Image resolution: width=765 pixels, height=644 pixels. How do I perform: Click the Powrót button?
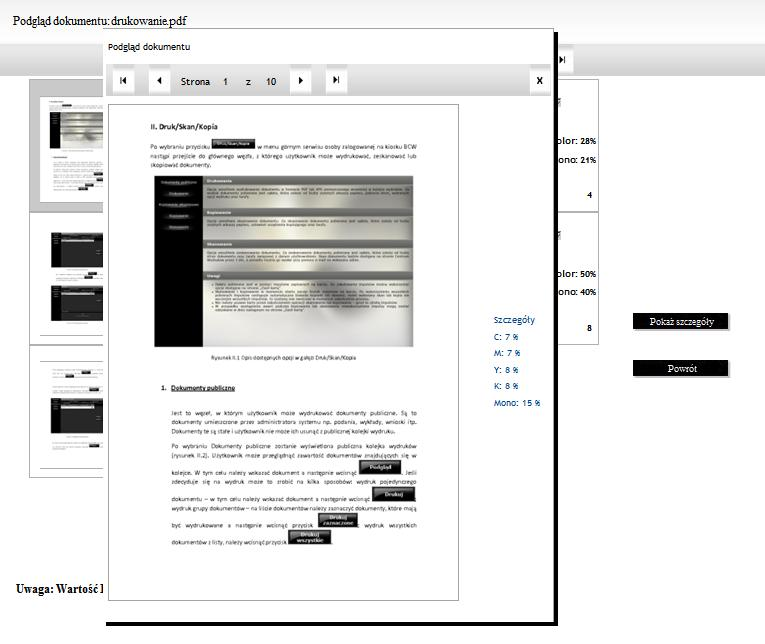coord(681,368)
